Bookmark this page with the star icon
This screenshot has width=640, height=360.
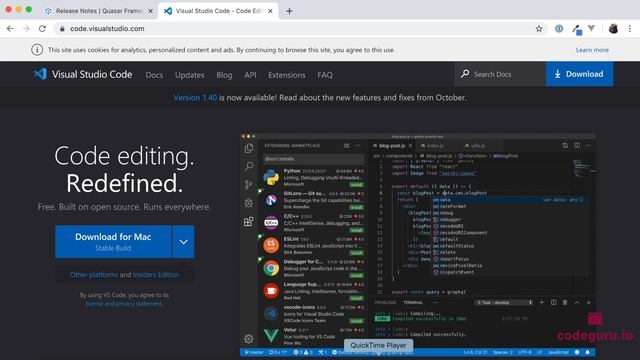[539, 29]
